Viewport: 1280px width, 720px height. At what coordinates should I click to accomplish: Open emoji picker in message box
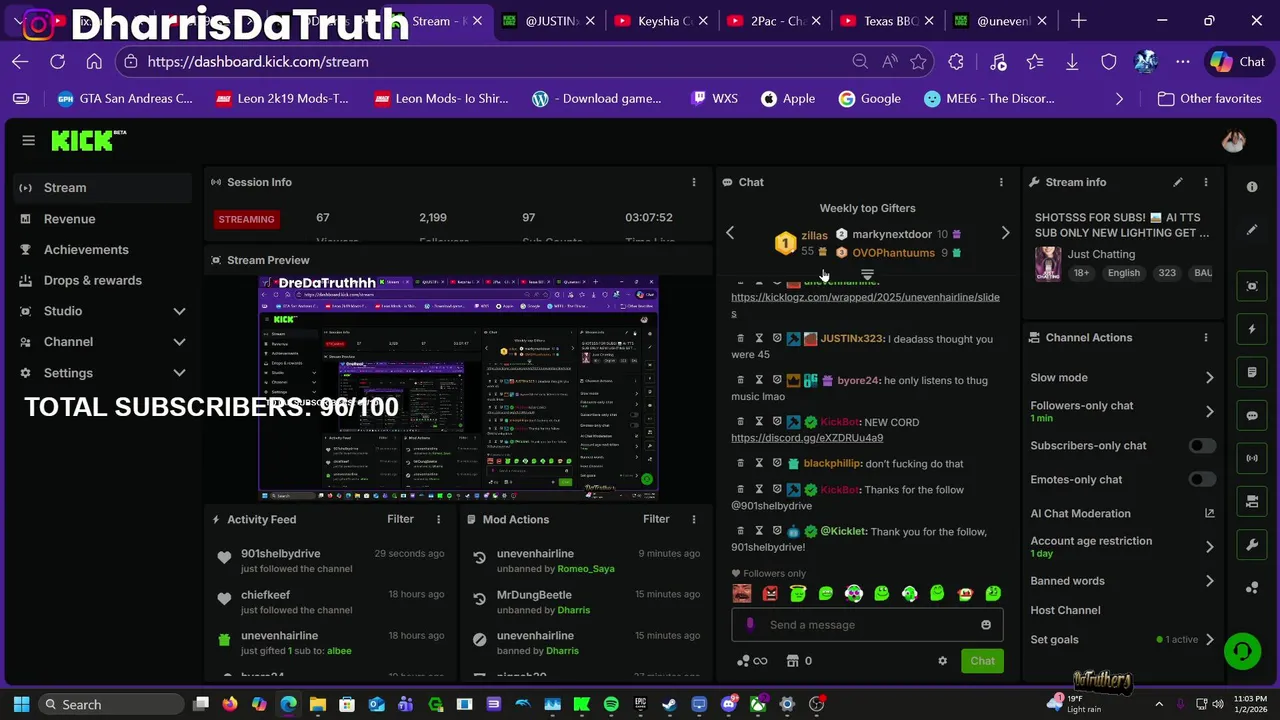point(986,625)
